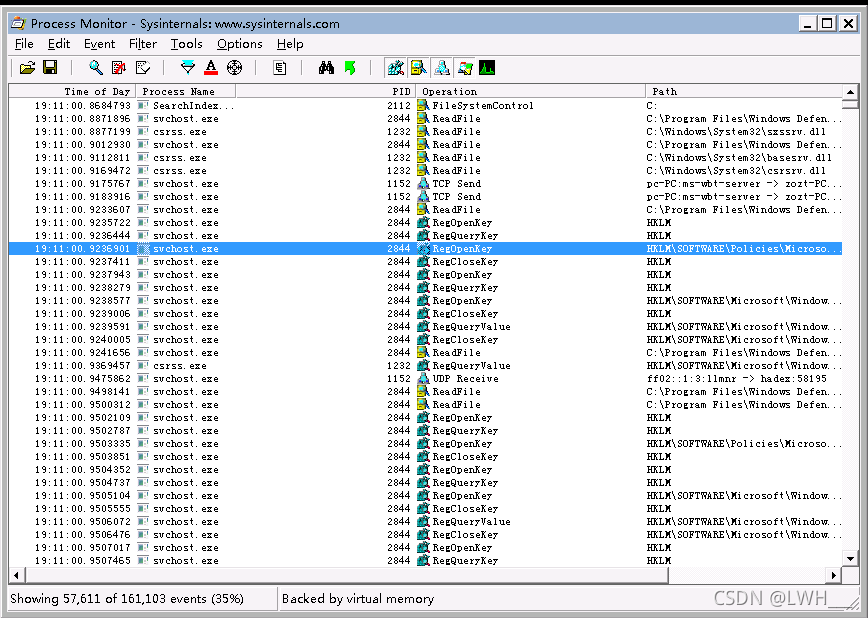The width and height of the screenshot is (868, 618).
Task: Open the File menu
Action: (x=24, y=44)
